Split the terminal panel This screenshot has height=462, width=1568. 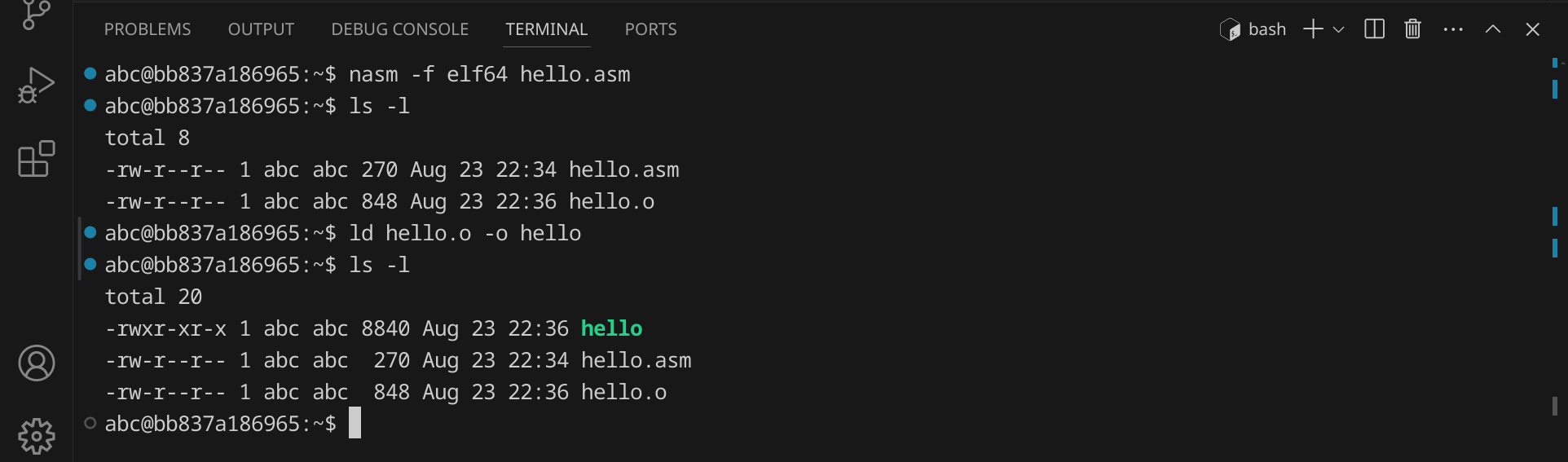1374,29
